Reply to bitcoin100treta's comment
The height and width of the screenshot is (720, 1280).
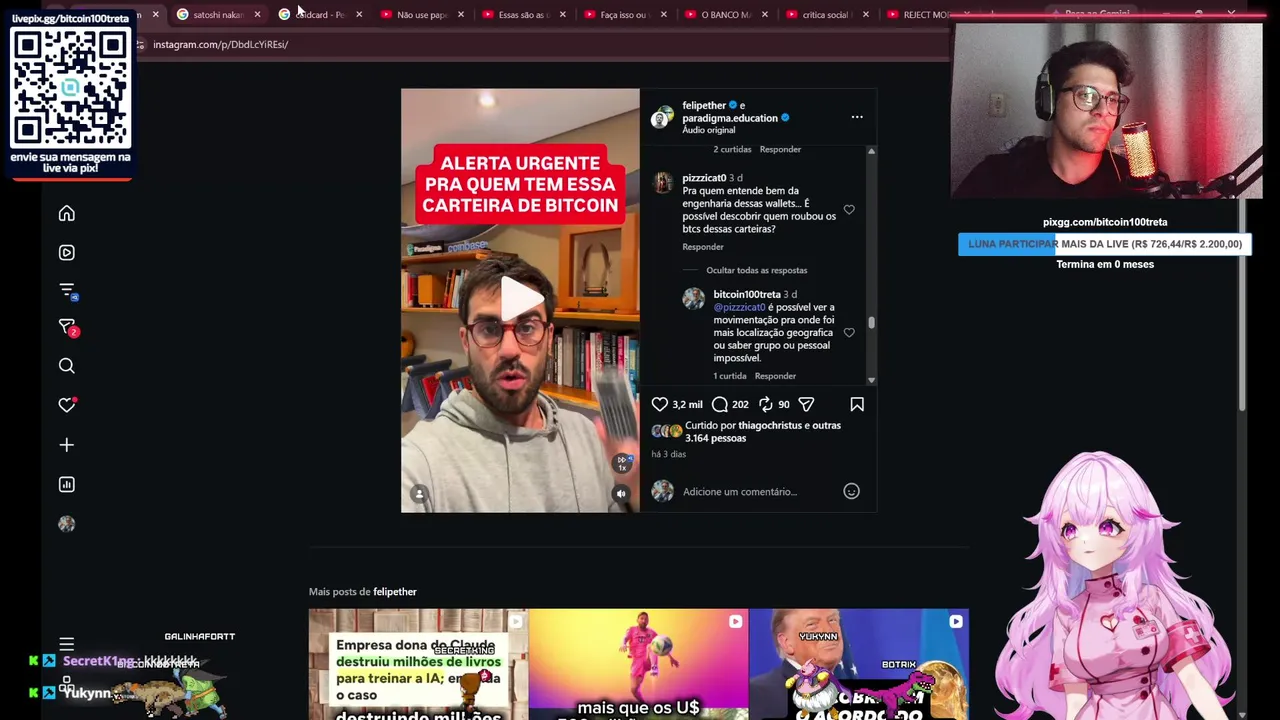point(776,376)
